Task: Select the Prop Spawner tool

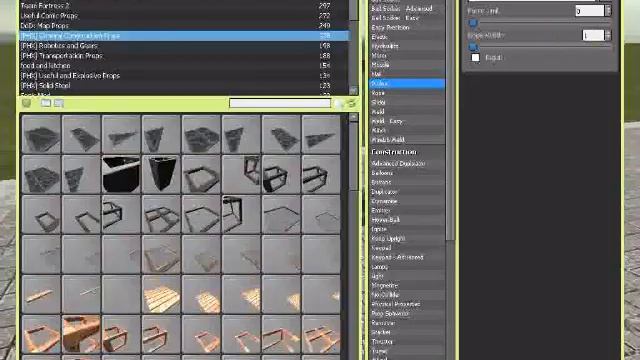Action: click(407, 314)
